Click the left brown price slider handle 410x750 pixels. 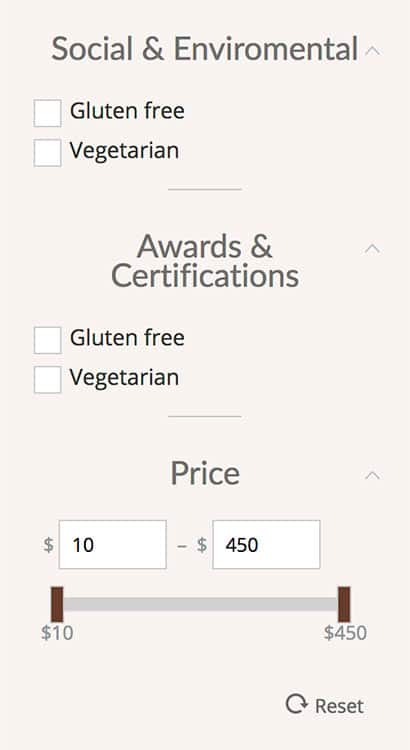(57, 604)
